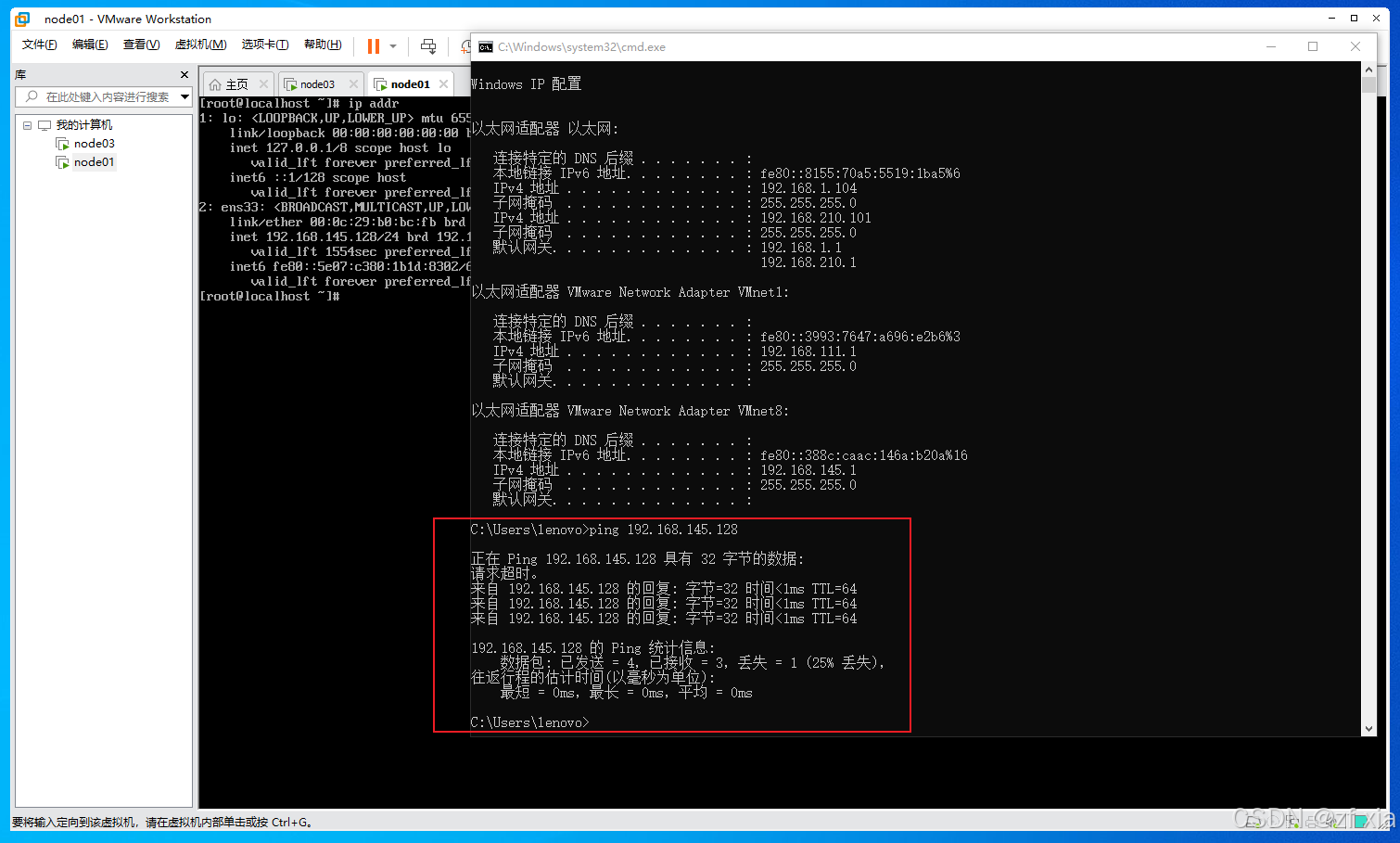Close the node03 tab
Viewport: 1400px width, 843px height.
tap(353, 83)
